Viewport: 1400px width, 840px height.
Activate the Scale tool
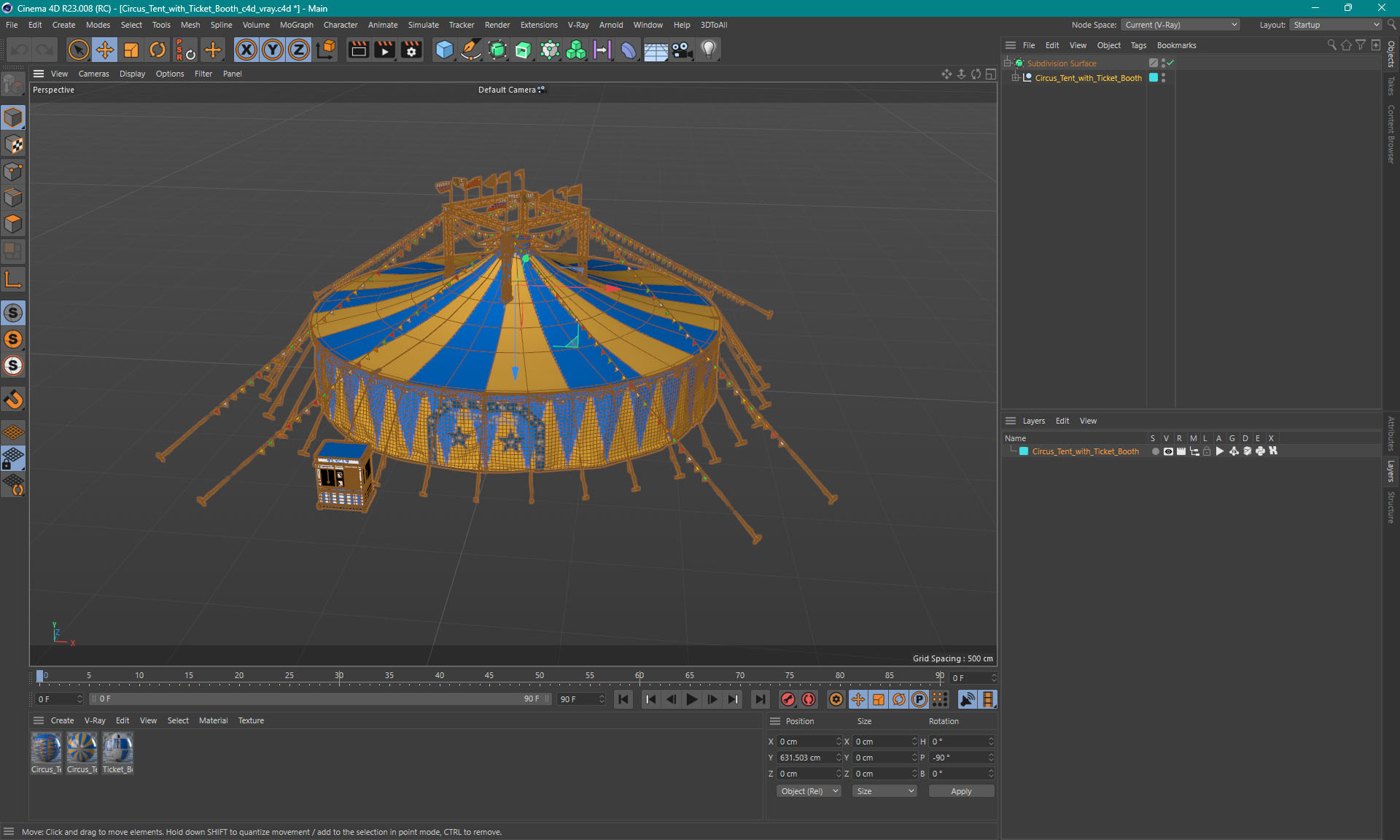click(x=131, y=50)
